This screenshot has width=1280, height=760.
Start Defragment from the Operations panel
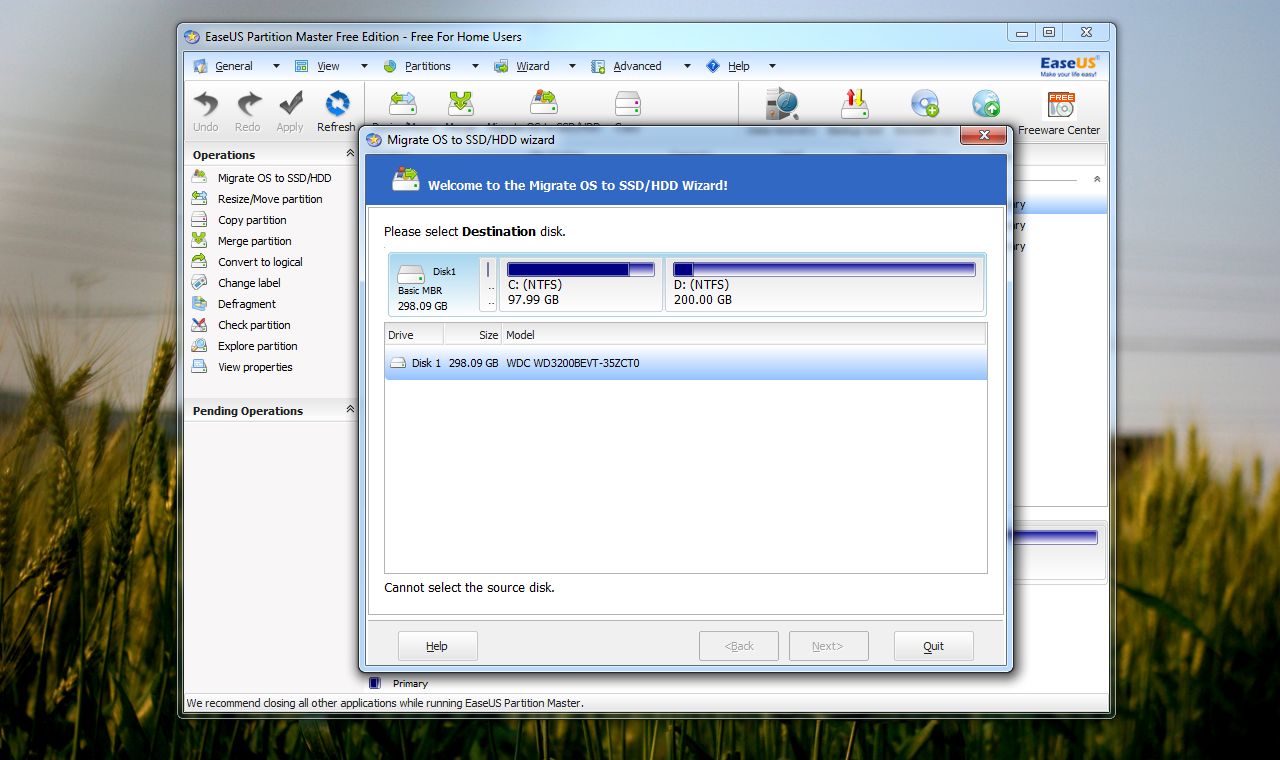click(x=247, y=304)
